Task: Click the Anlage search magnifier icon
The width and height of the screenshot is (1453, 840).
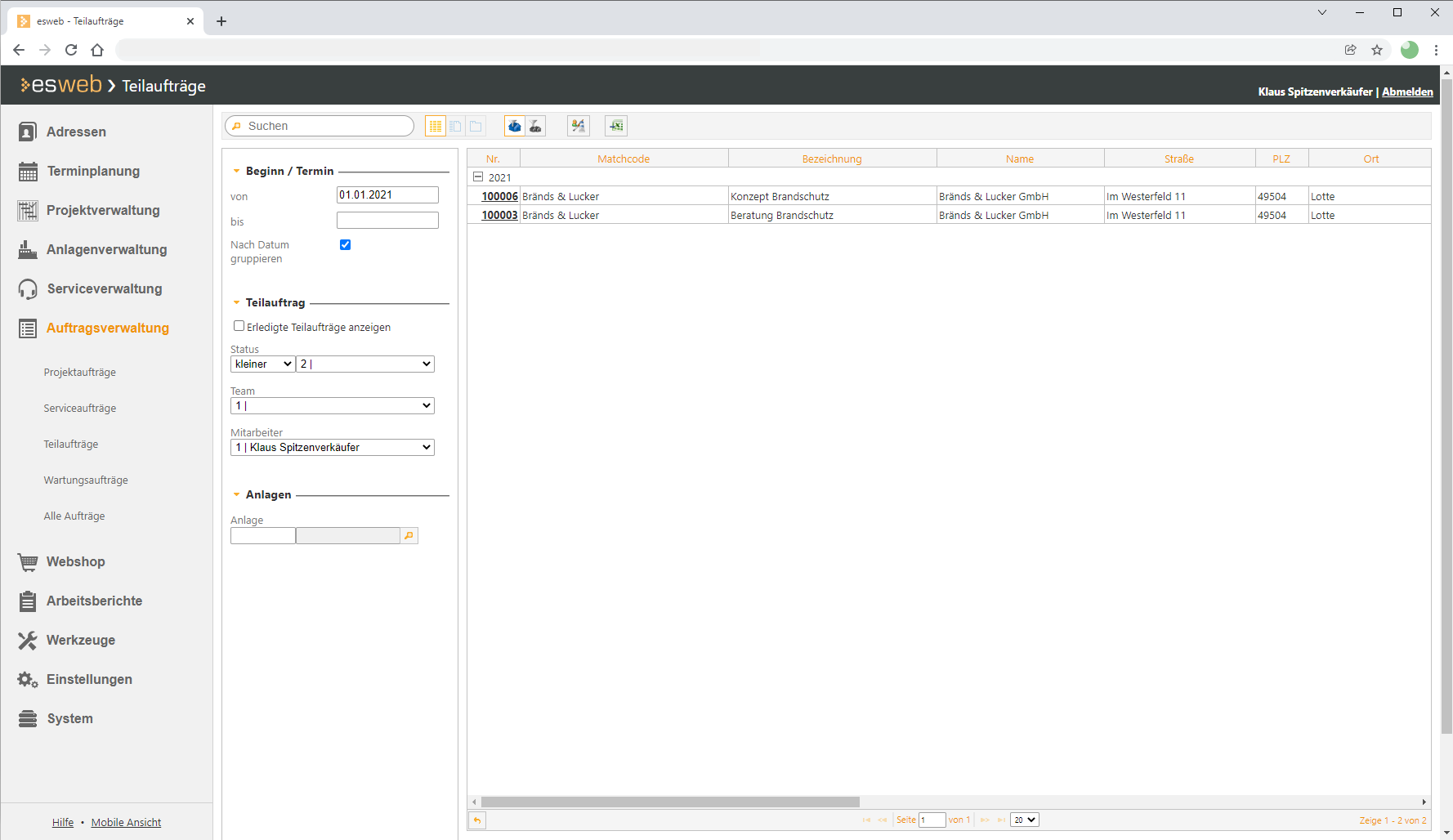Action: (x=409, y=536)
